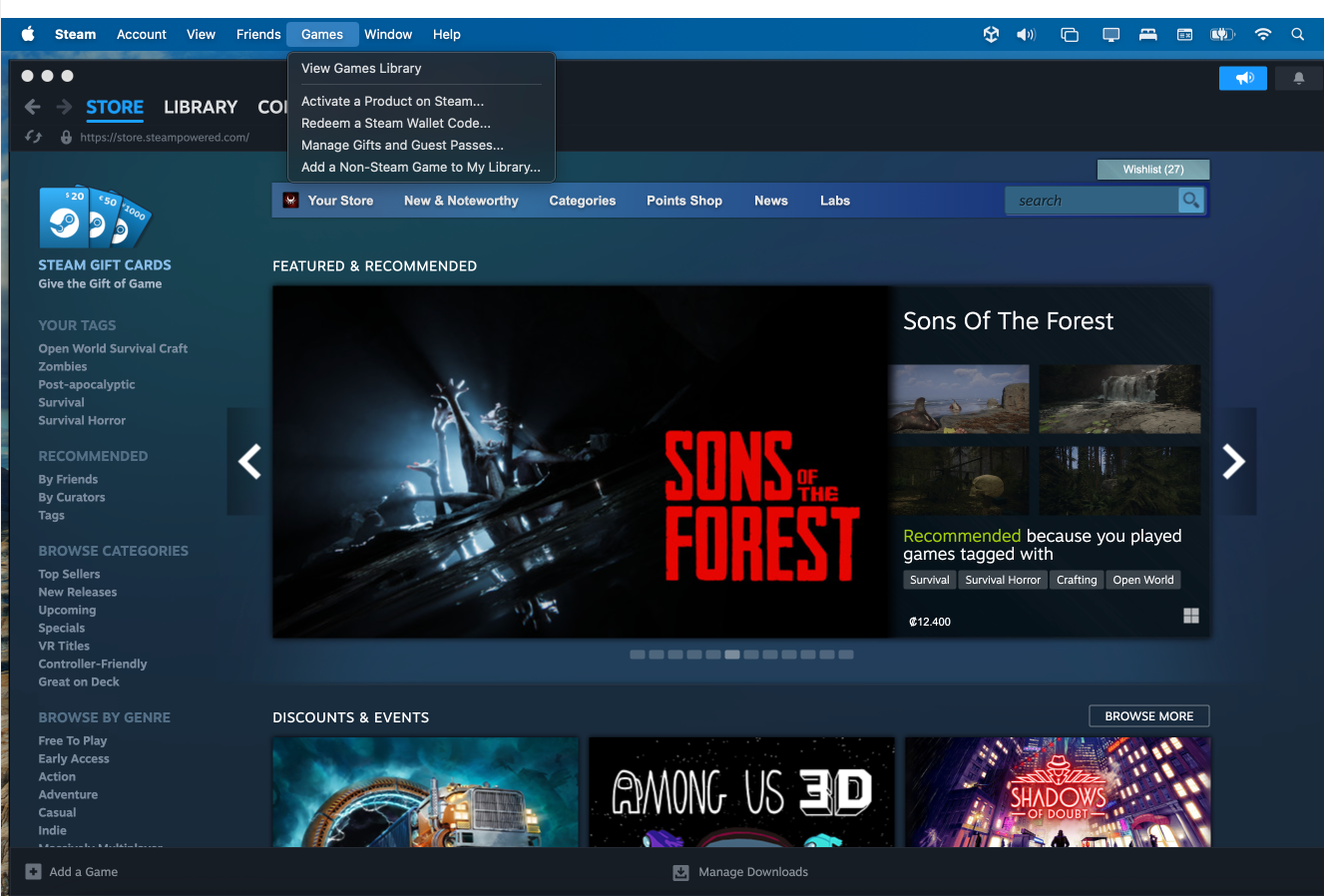Open Recommended By Friends link

point(68,479)
